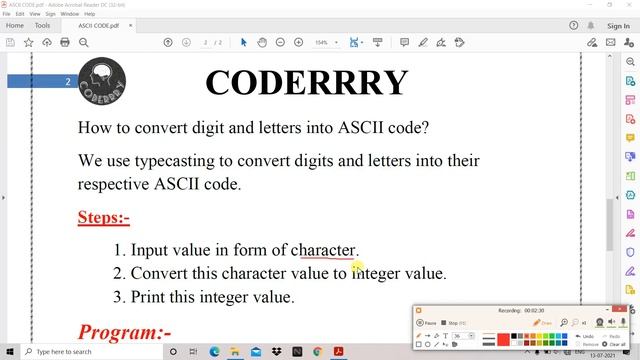Click the page number field
The height and width of the screenshot is (360, 640).
point(206,42)
